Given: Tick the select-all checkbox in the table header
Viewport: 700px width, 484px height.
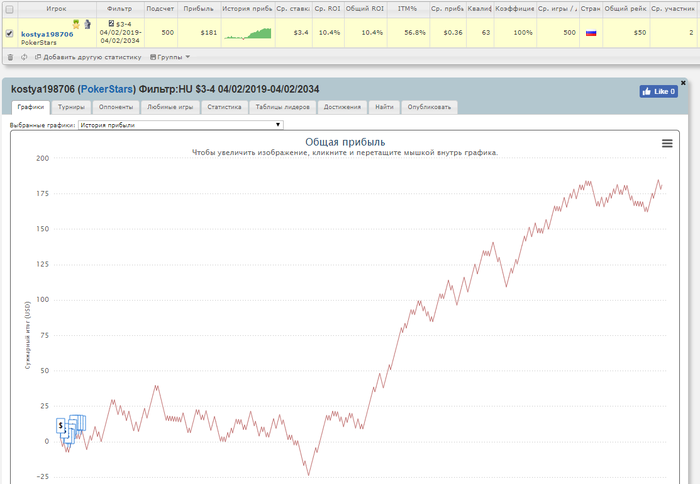Looking at the screenshot, I should (x=9, y=9).
